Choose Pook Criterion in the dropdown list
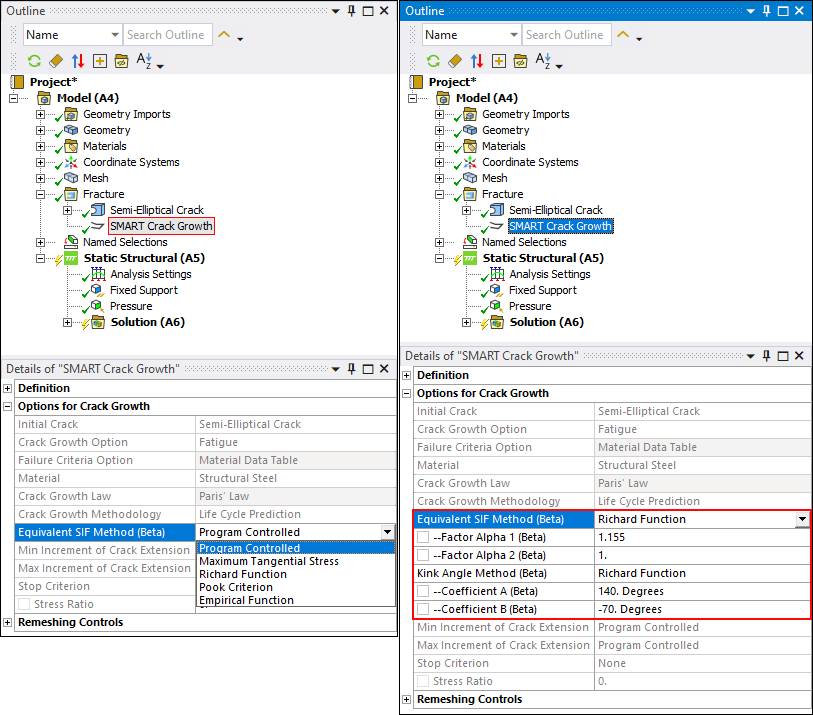 pyautogui.click(x=236, y=587)
